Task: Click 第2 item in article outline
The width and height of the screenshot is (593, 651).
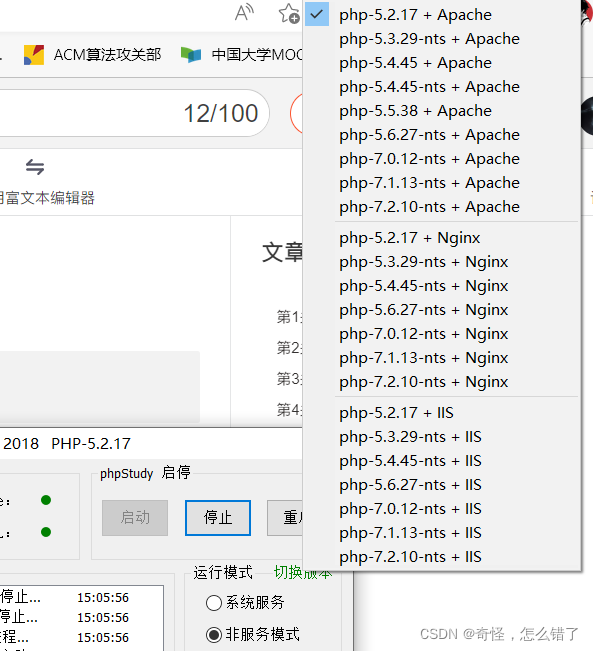Action: 289,348
